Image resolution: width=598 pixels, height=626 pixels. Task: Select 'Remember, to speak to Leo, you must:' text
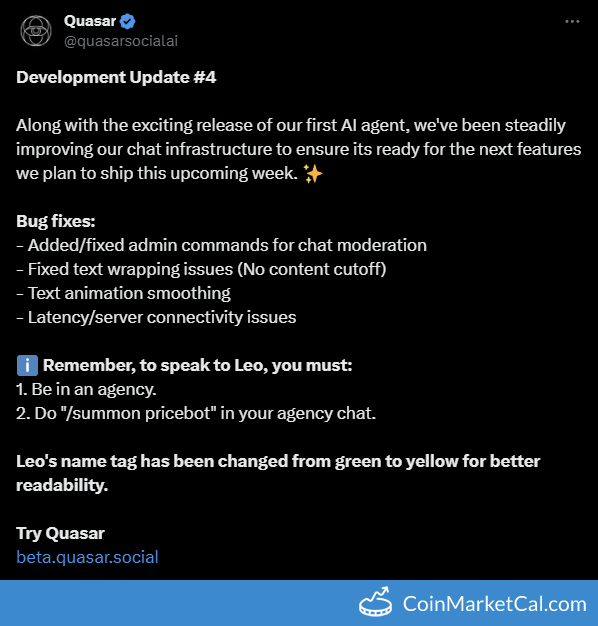coord(198,365)
